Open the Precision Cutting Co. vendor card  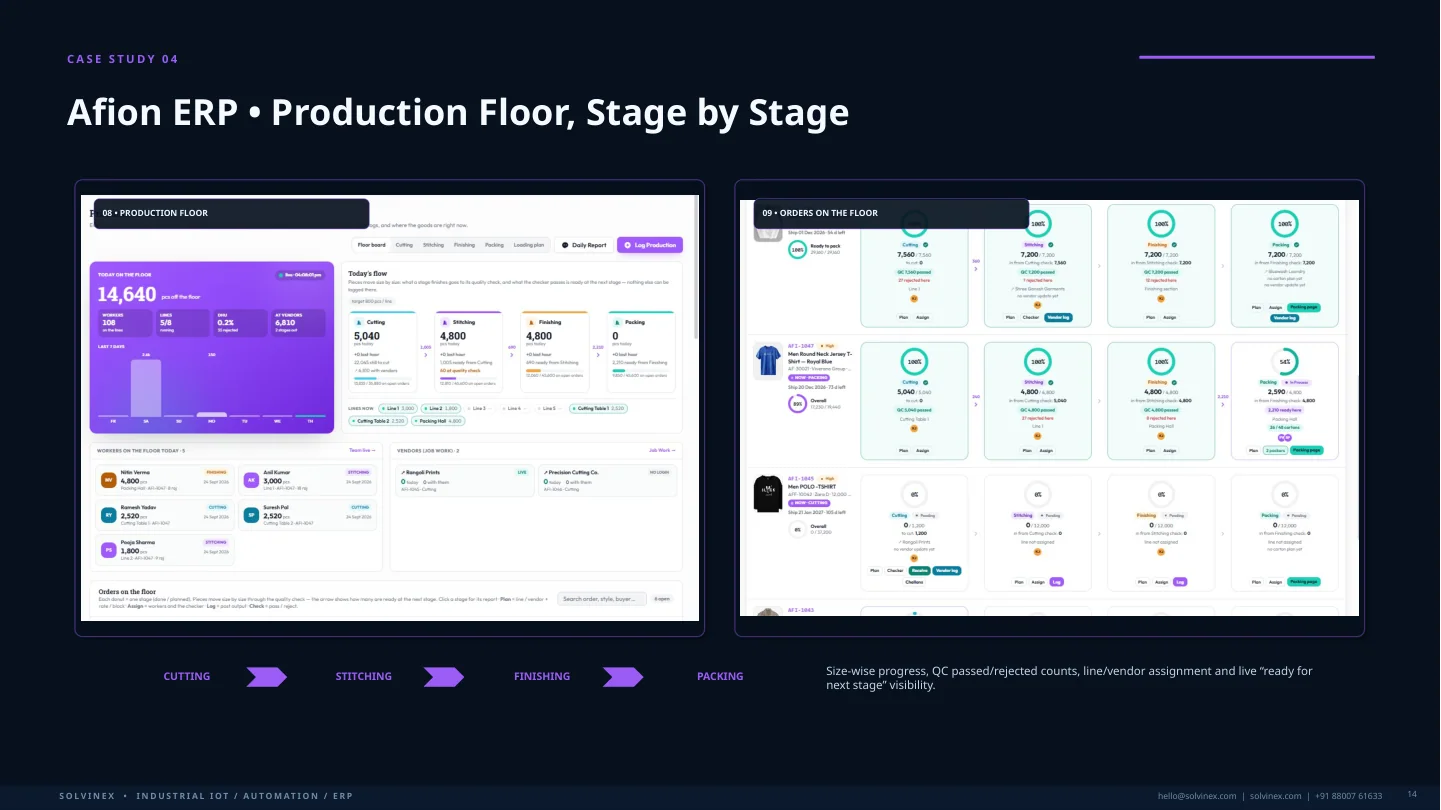(x=607, y=480)
